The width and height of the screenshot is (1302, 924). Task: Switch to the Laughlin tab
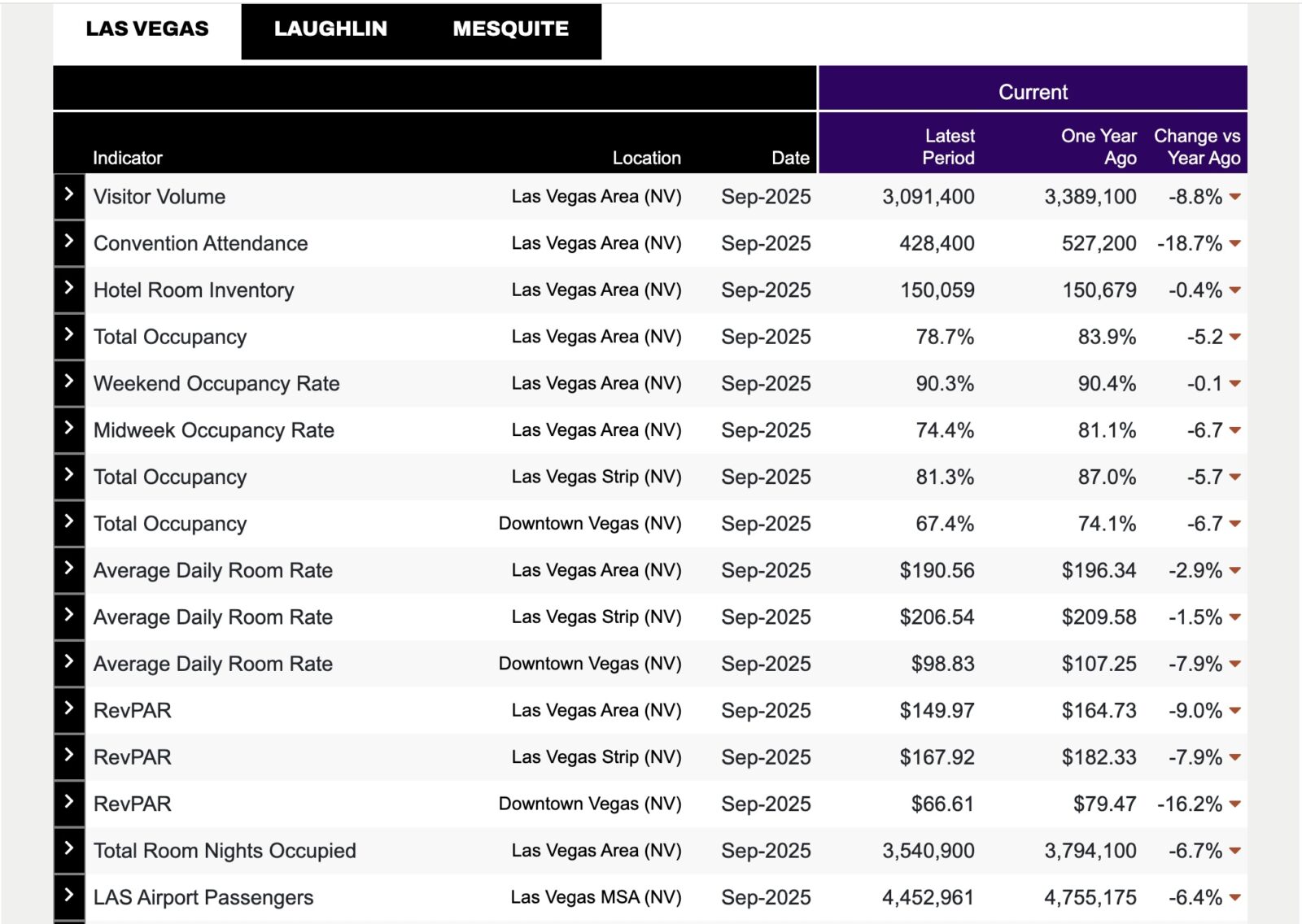(x=330, y=29)
